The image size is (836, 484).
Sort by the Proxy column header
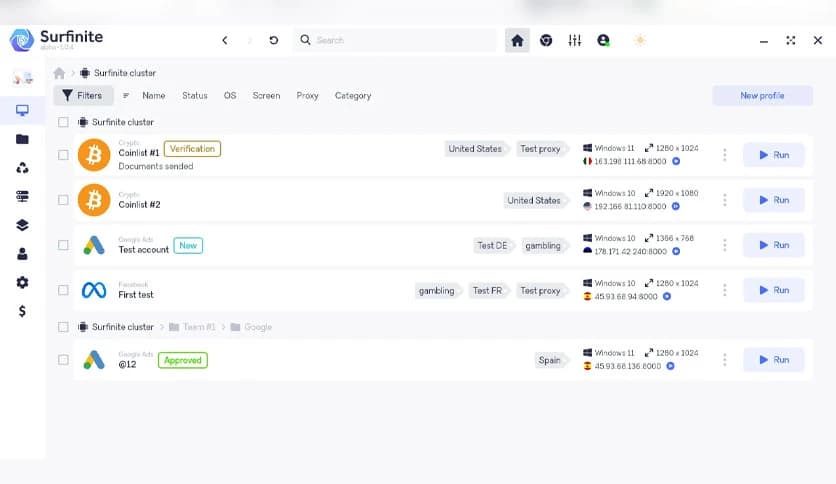307,96
